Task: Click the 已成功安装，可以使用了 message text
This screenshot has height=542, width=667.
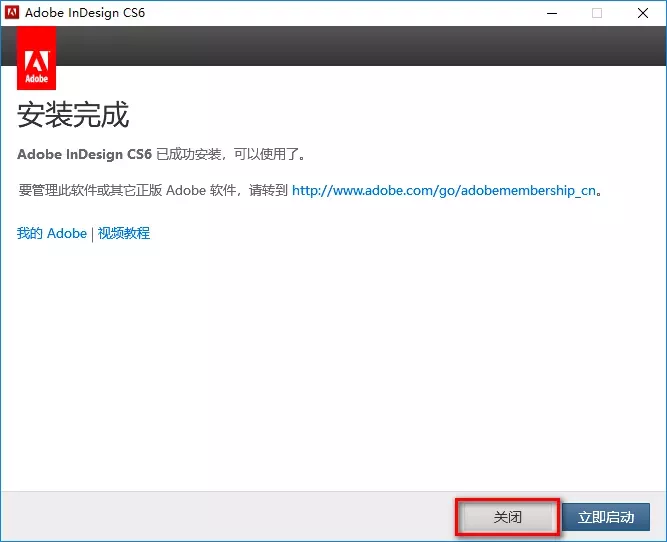Action: click(x=231, y=155)
